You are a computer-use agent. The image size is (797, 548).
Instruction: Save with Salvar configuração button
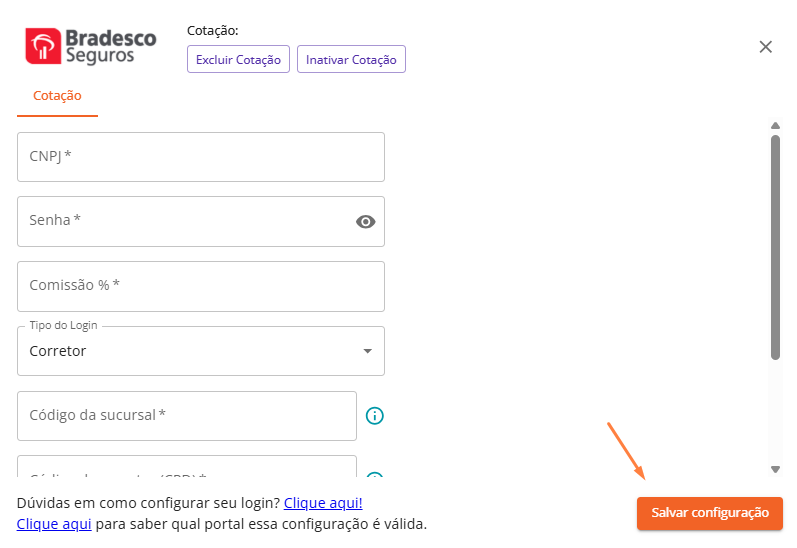tap(710, 513)
